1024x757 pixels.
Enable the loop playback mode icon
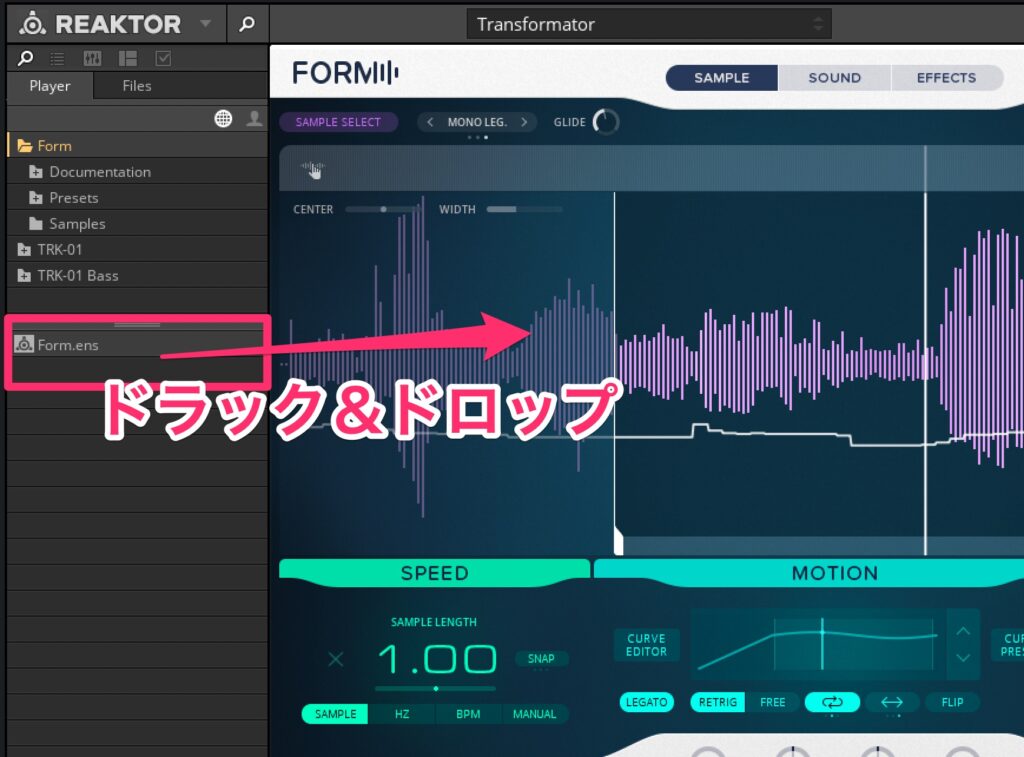click(832, 702)
